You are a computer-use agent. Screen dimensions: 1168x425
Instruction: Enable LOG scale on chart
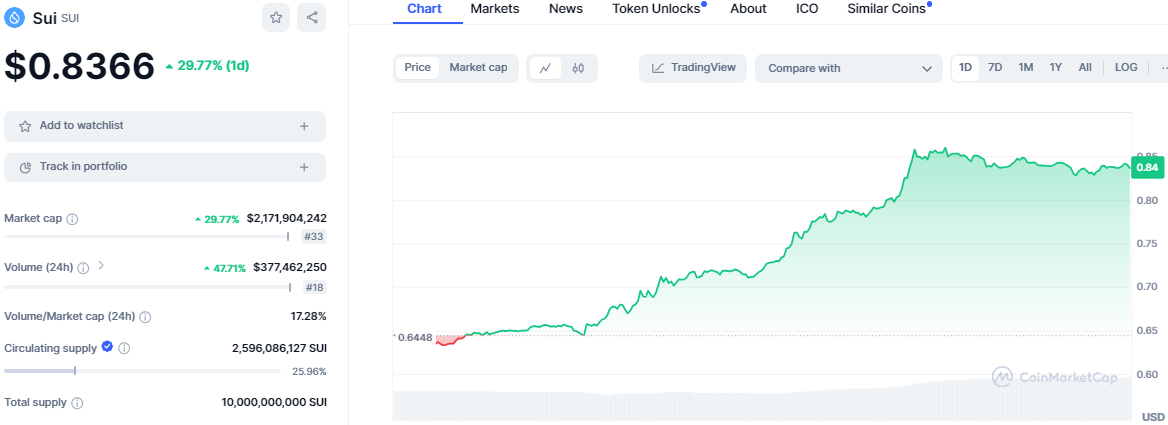(1126, 68)
